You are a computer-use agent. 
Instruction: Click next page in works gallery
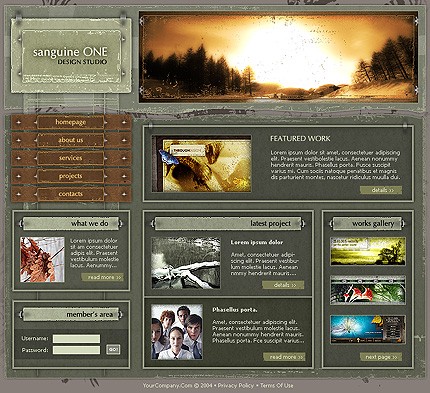click(x=381, y=357)
